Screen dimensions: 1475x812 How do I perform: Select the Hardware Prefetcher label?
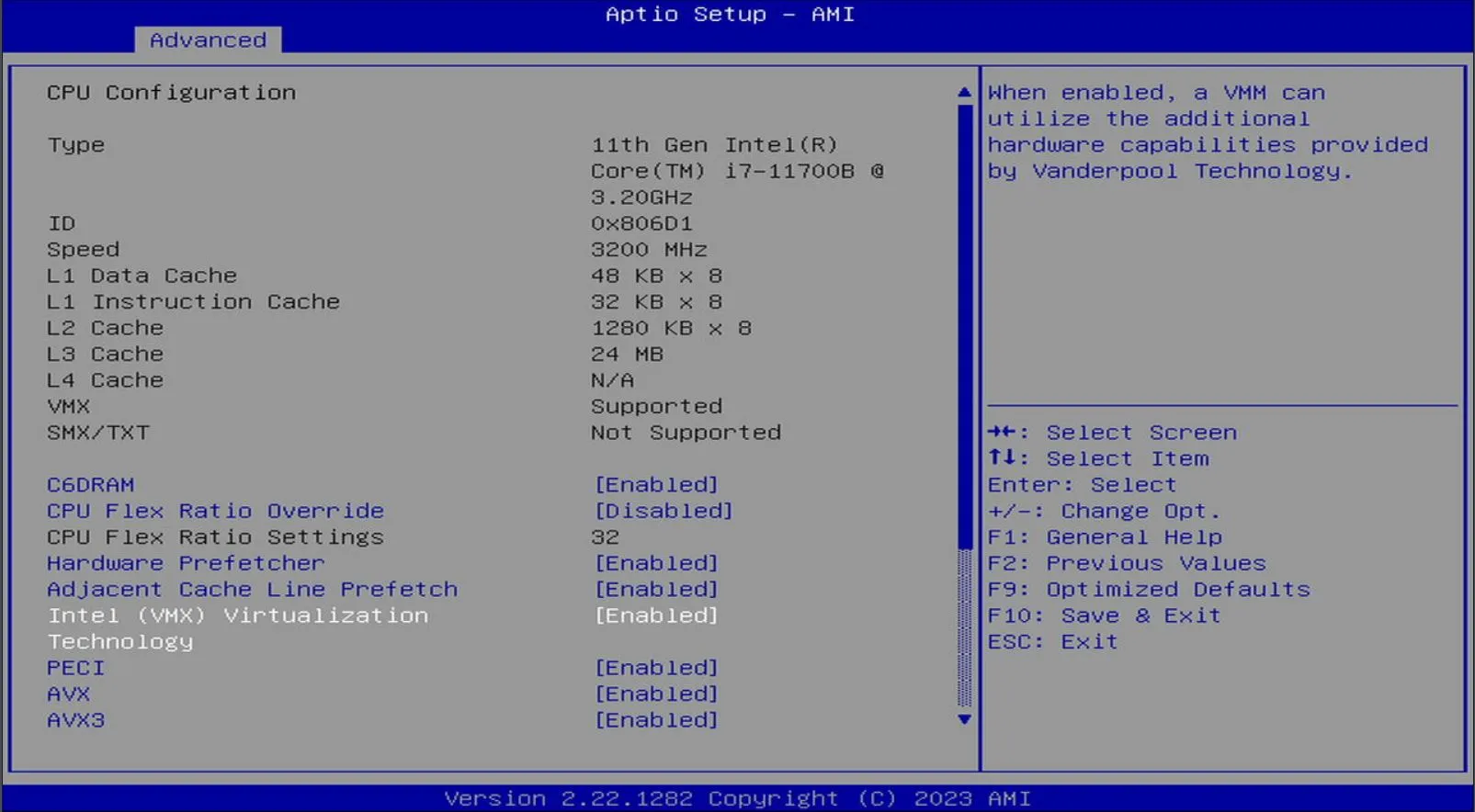186,563
